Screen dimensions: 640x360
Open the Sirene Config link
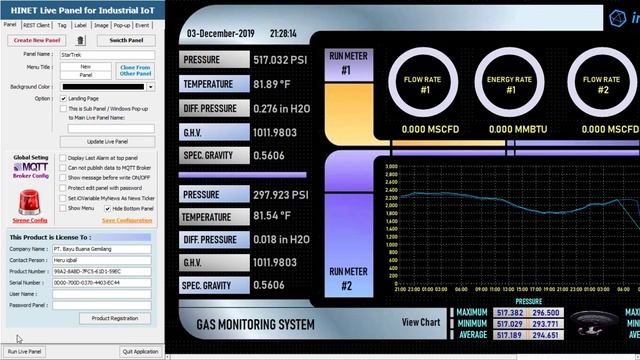pyautogui.click(x=30, y=220)
